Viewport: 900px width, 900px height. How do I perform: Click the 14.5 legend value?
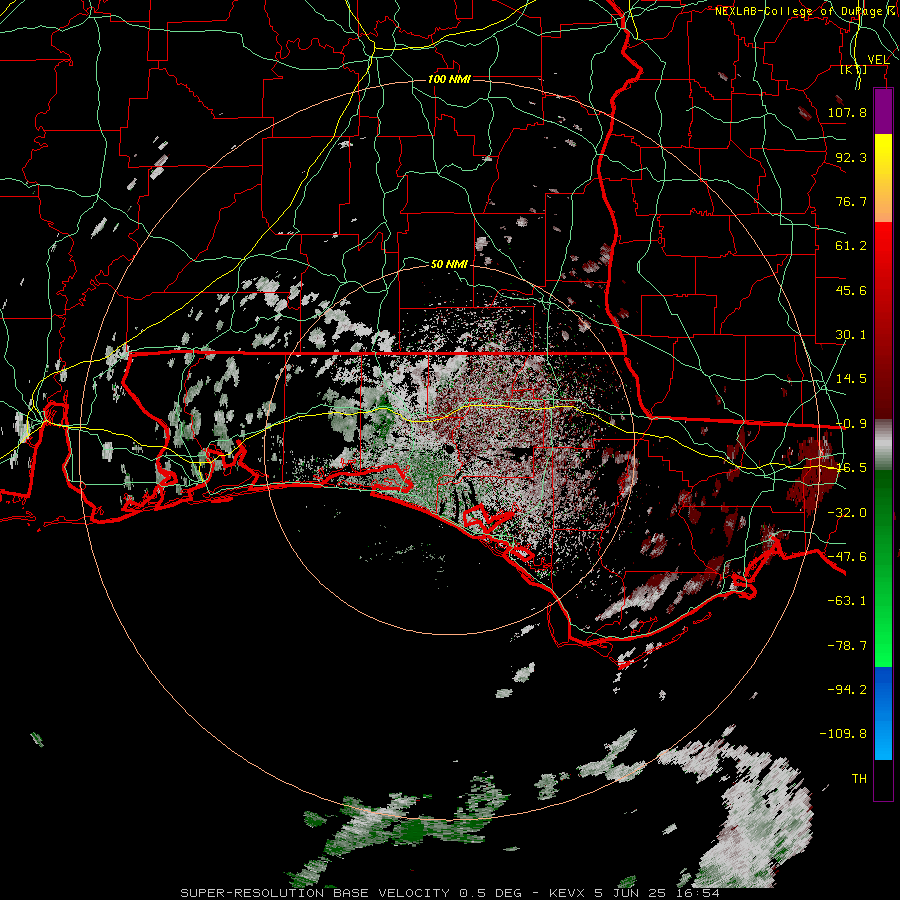coord(851,379)
